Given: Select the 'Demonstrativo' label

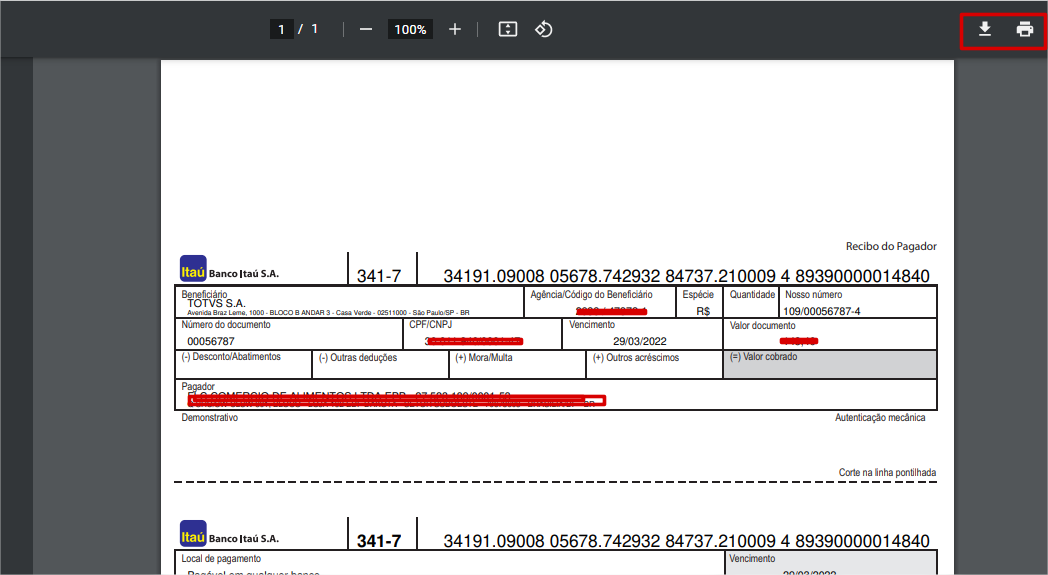Looking at the screenshot, I should click(x=209, y=417).
